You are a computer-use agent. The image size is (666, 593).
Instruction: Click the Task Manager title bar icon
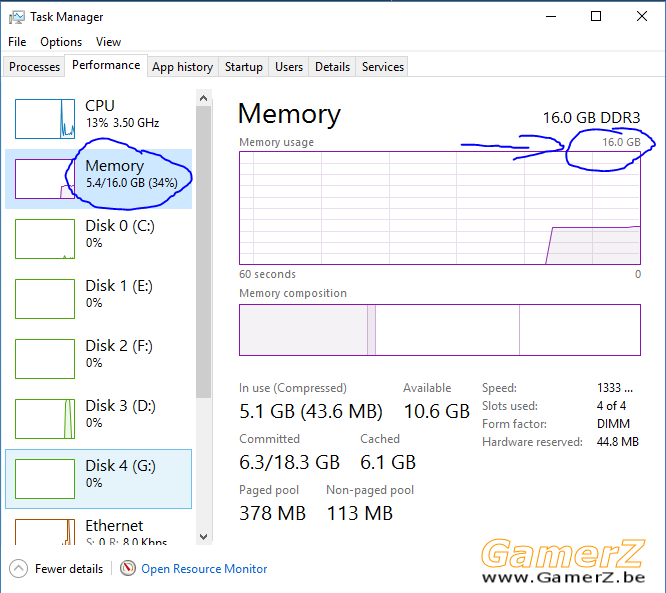[16, 17]
